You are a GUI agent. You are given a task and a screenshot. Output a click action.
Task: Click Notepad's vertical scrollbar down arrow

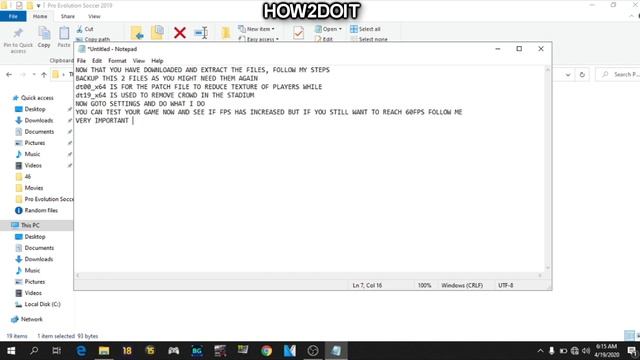[x=548, y=267]
